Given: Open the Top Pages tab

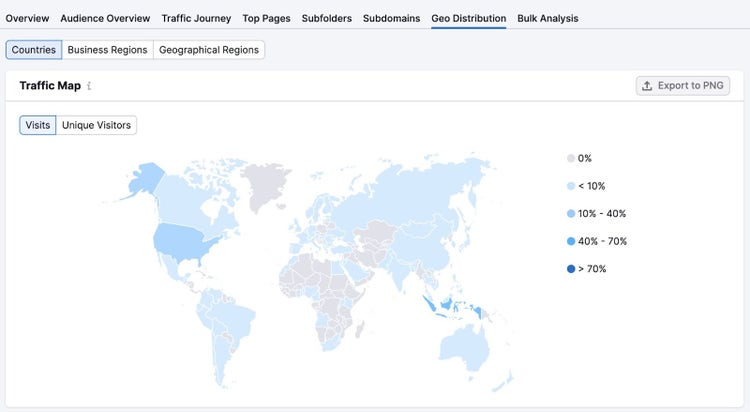Looking at the screenshot, I should click(x=266, y=18).
